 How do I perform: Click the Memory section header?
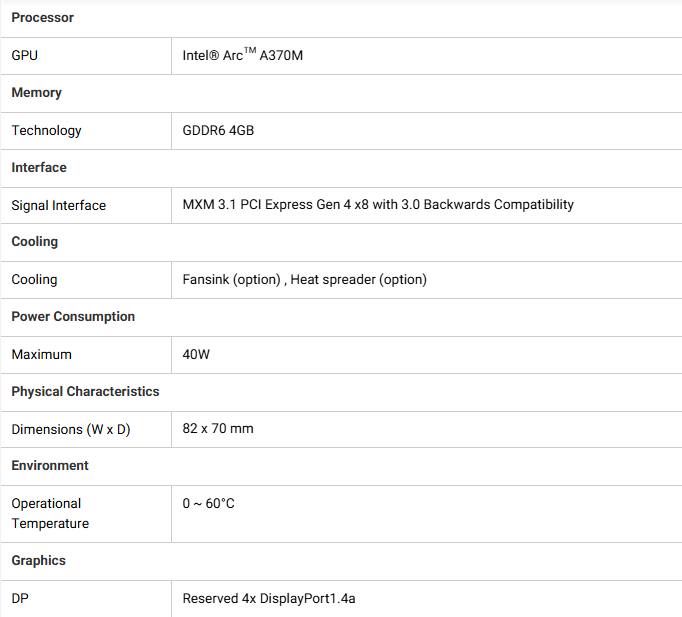37,93
